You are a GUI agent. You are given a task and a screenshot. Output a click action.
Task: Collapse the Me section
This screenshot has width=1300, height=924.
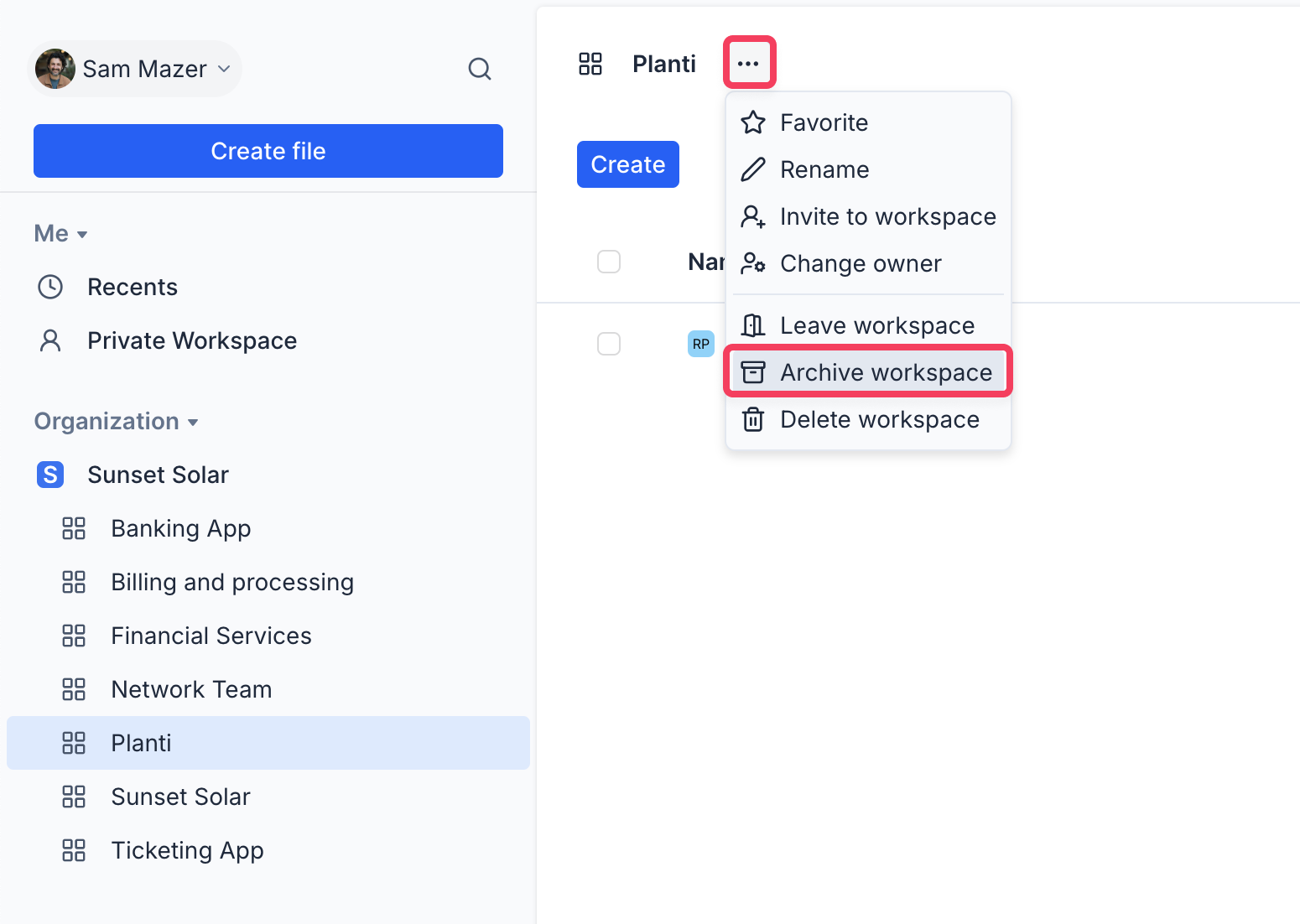(60, 234)
